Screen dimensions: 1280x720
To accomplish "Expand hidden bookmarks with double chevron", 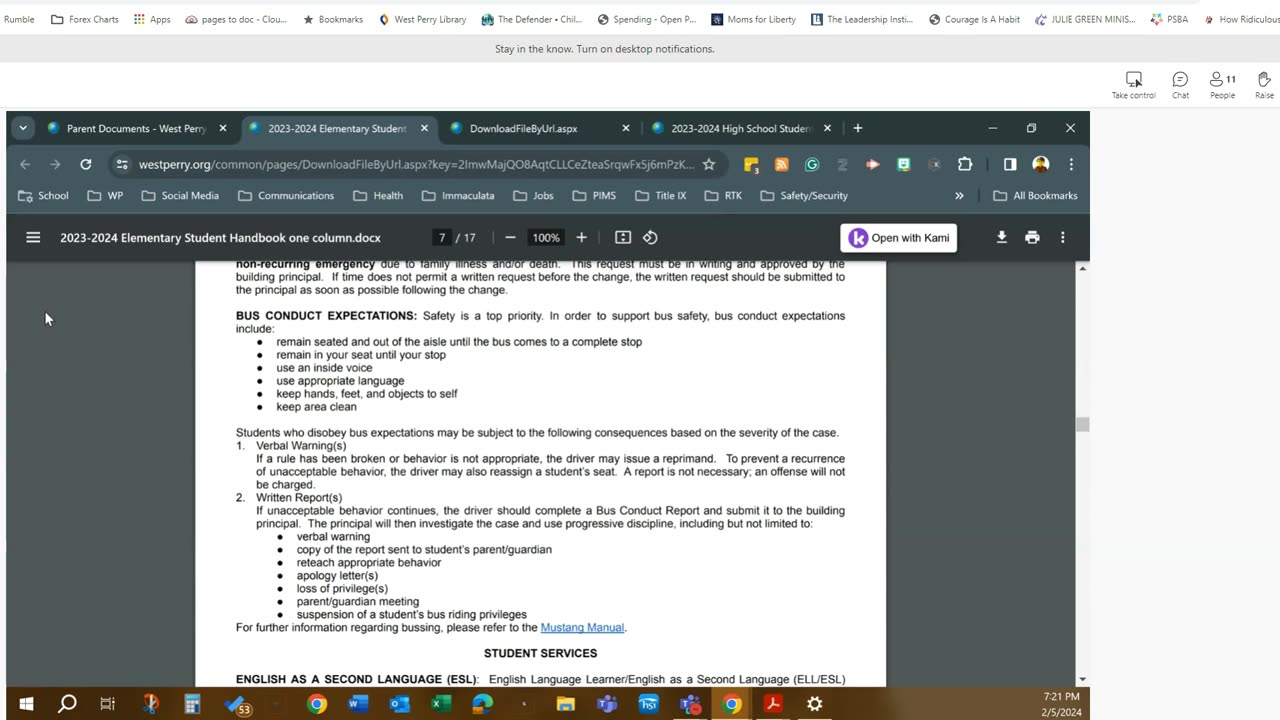I will 959,196.
